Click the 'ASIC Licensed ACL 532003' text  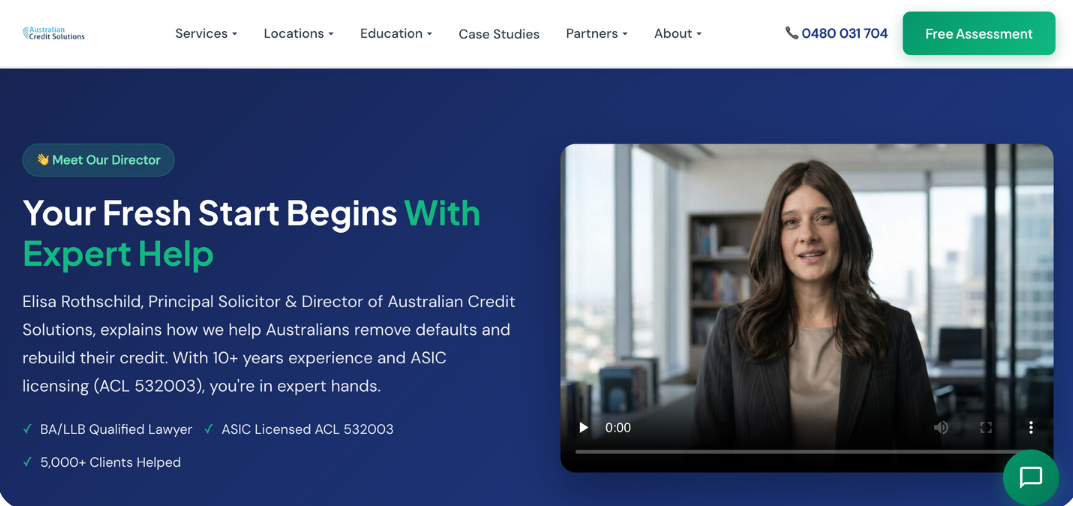[x=307, y=429]
